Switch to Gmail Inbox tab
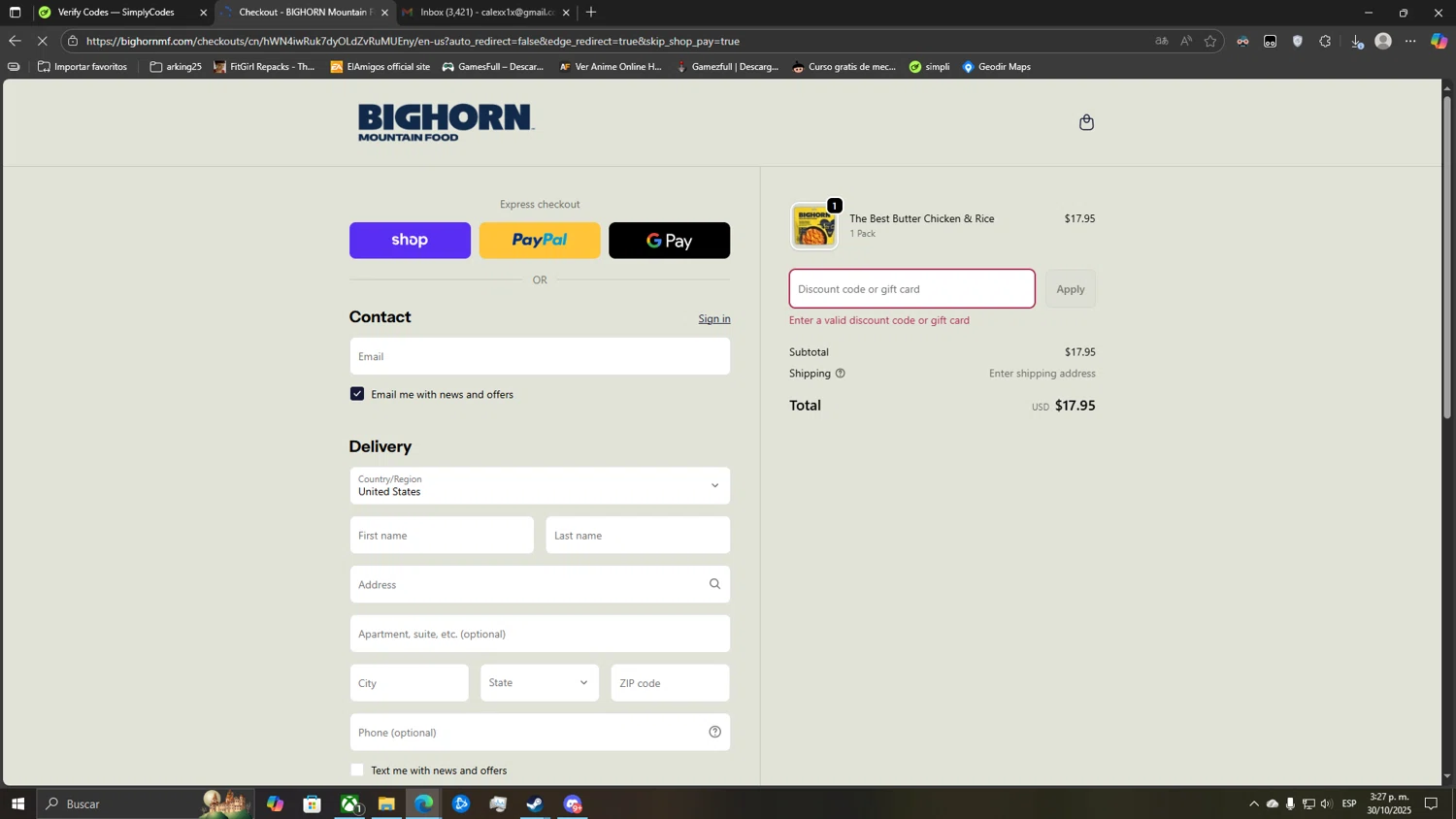1456x819 pixels. (x=485, y=13)
